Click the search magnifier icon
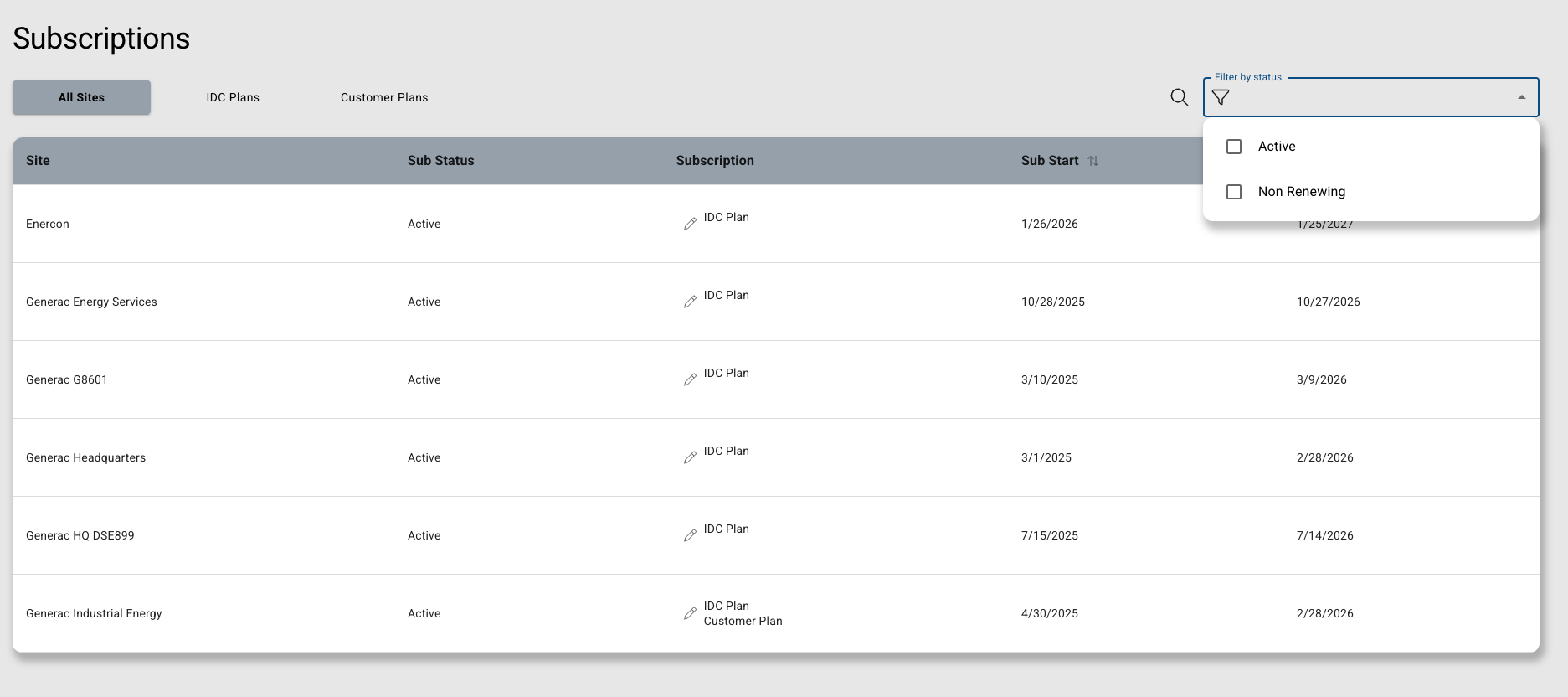The height and width of the screenshot is (697, 1568). (1179, 97)
